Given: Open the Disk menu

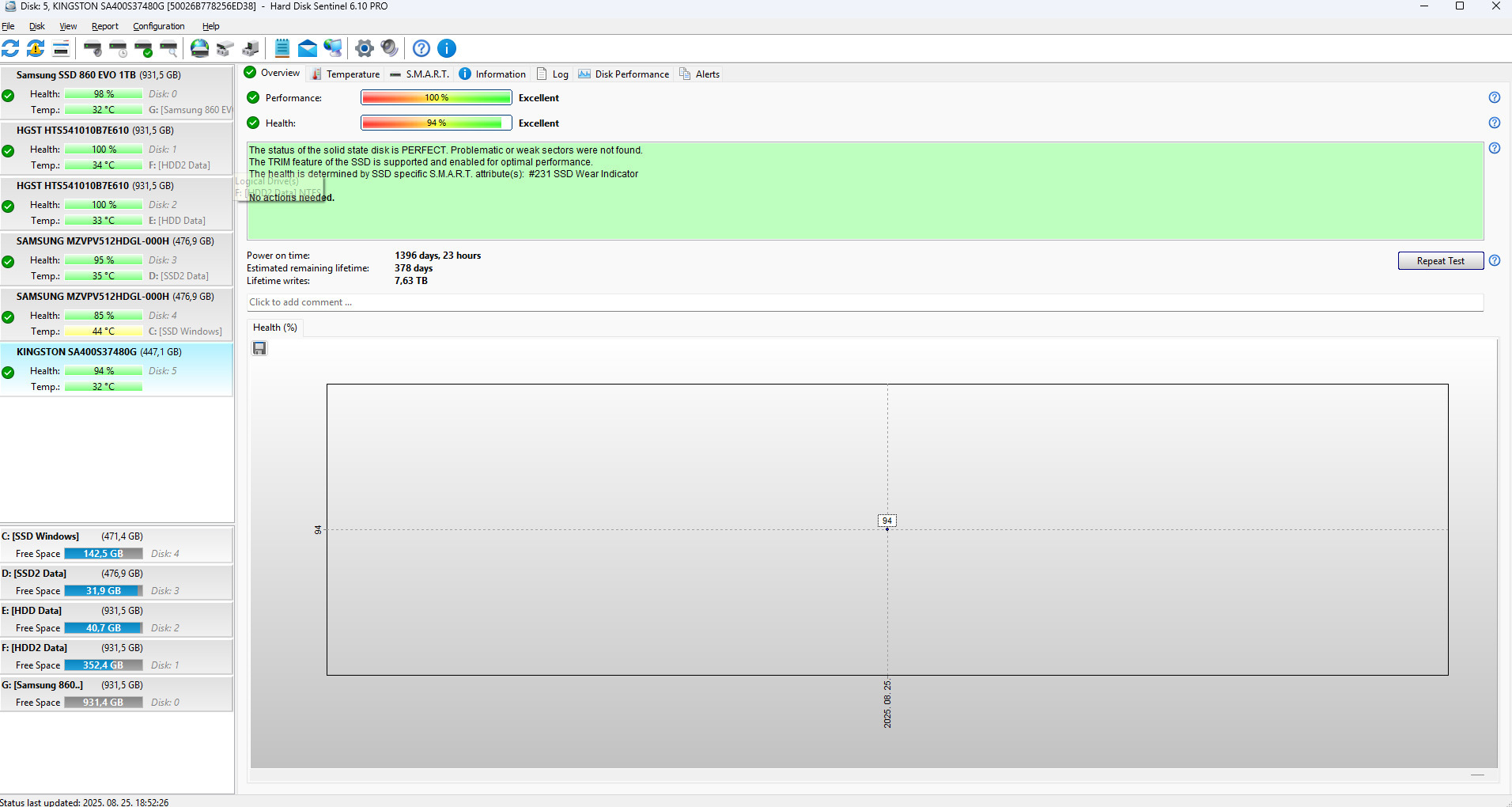Looking at the screenshot, I should coord(37,26).
